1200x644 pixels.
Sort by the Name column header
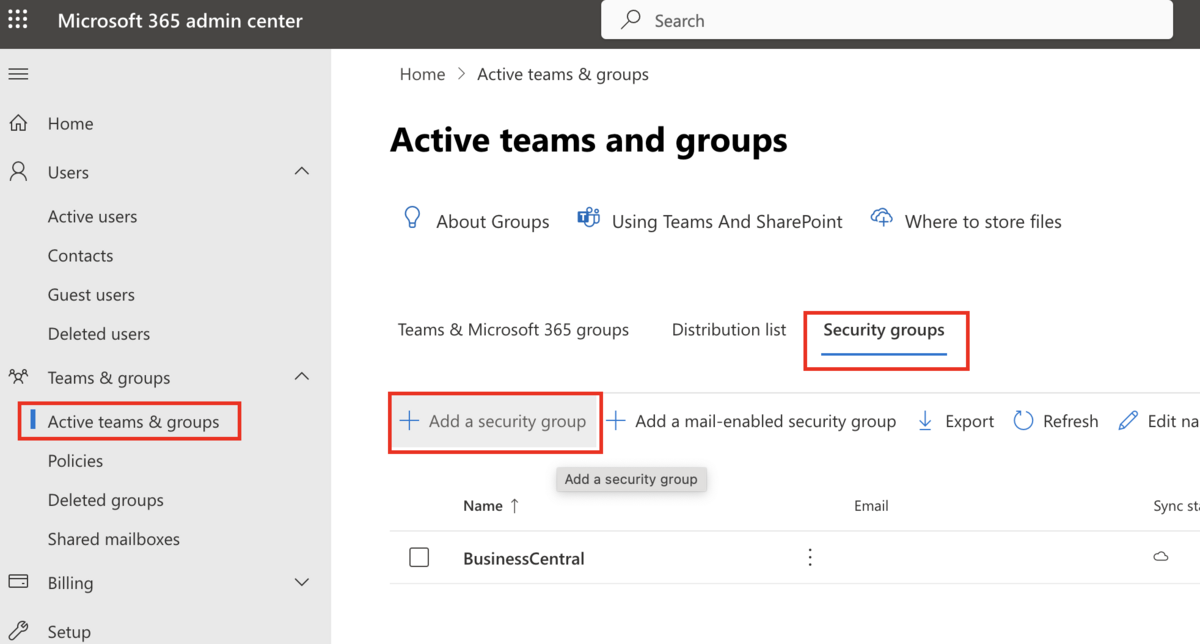click(483, 506)
